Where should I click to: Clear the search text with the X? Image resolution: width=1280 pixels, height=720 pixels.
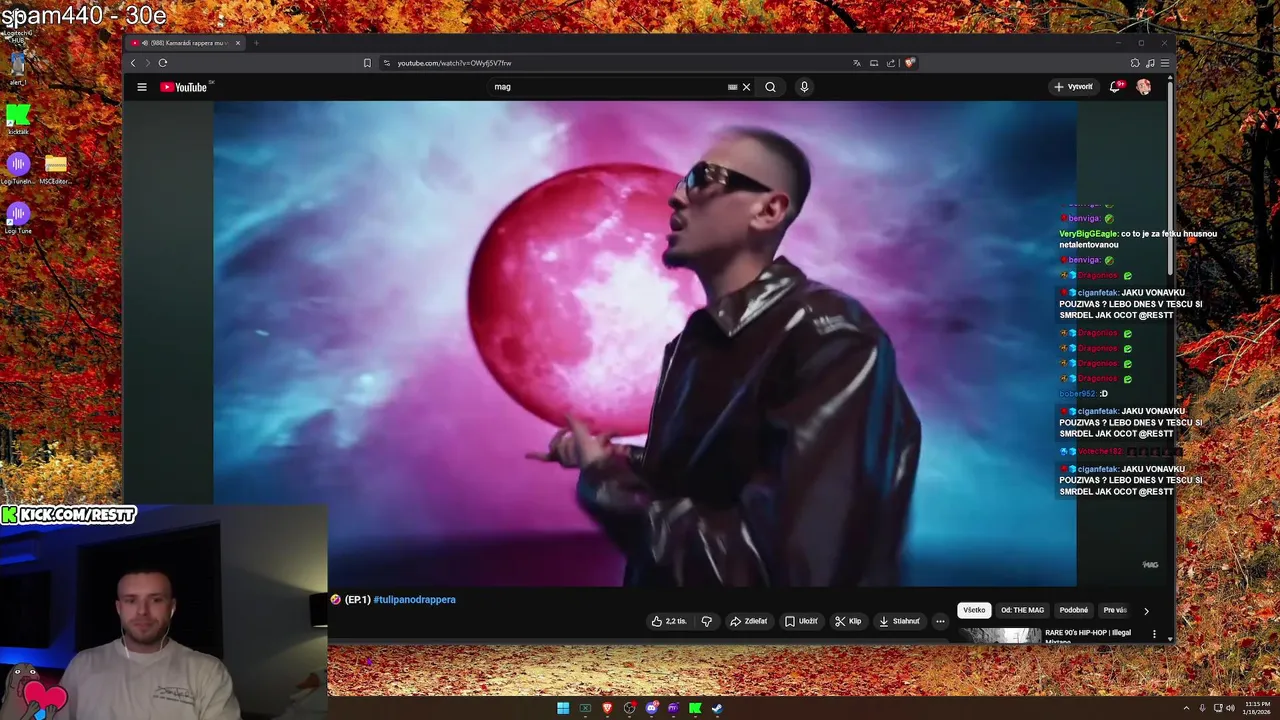(x=746, y=87)
